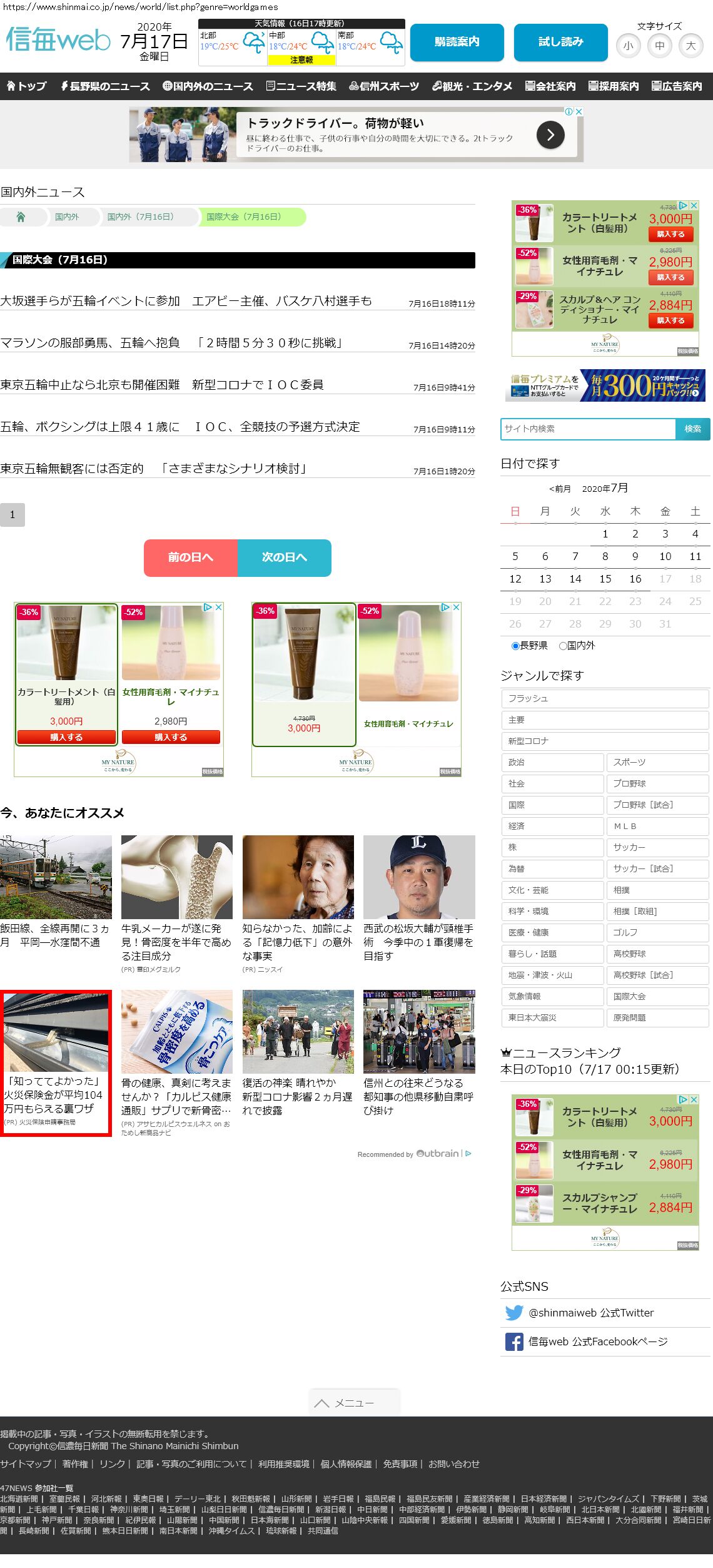
Task: Click the home icon in breadcrumb
Action: point(21,216)
